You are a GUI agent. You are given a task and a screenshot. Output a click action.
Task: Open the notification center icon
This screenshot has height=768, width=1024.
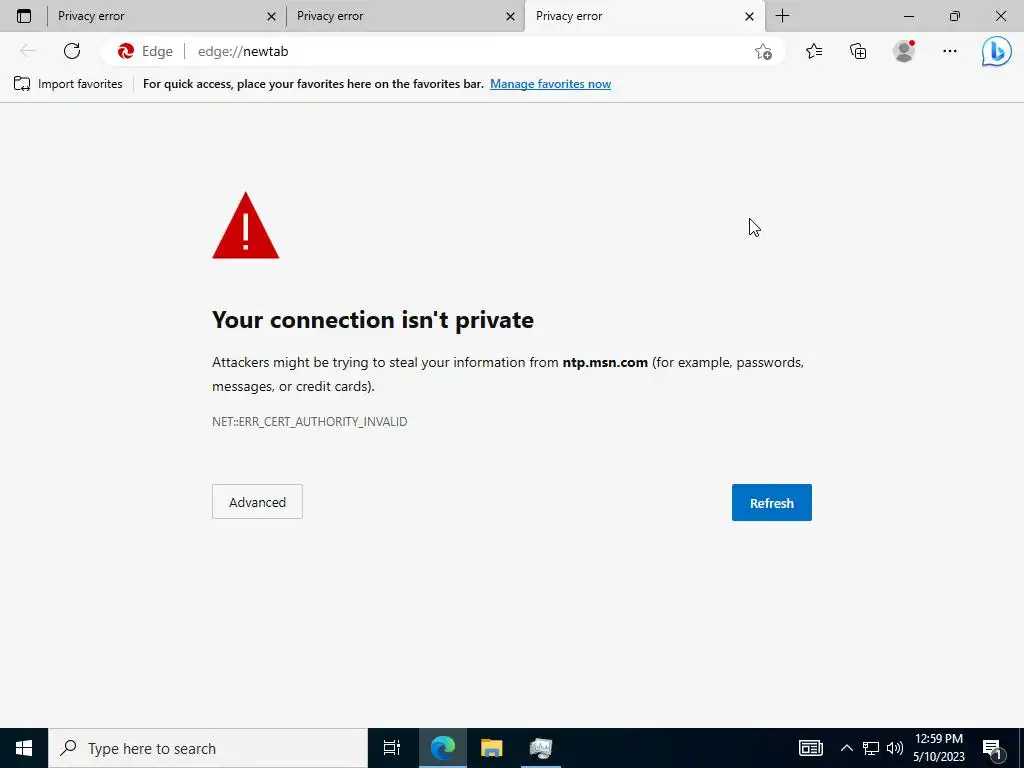point(993,748)
